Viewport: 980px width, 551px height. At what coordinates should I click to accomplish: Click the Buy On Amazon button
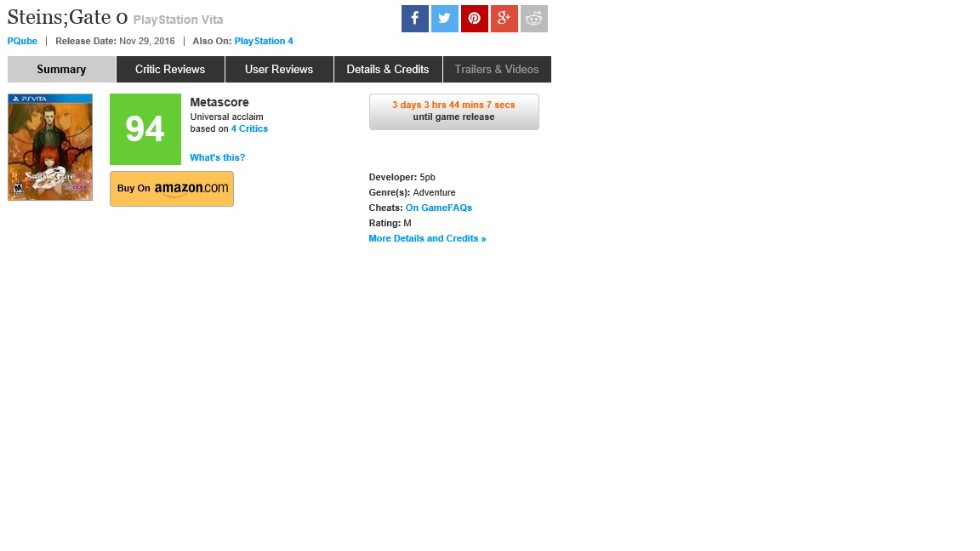point(172,189)
